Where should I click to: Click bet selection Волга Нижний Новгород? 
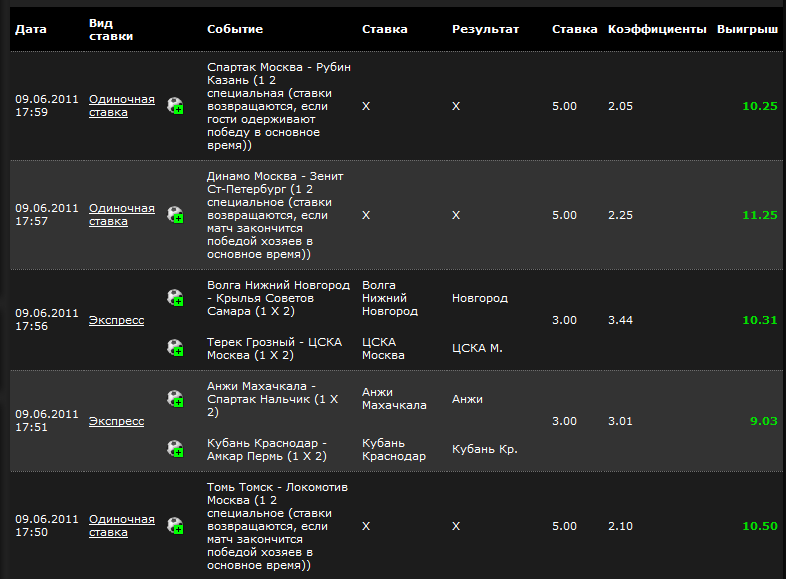[x=390, y=298]
